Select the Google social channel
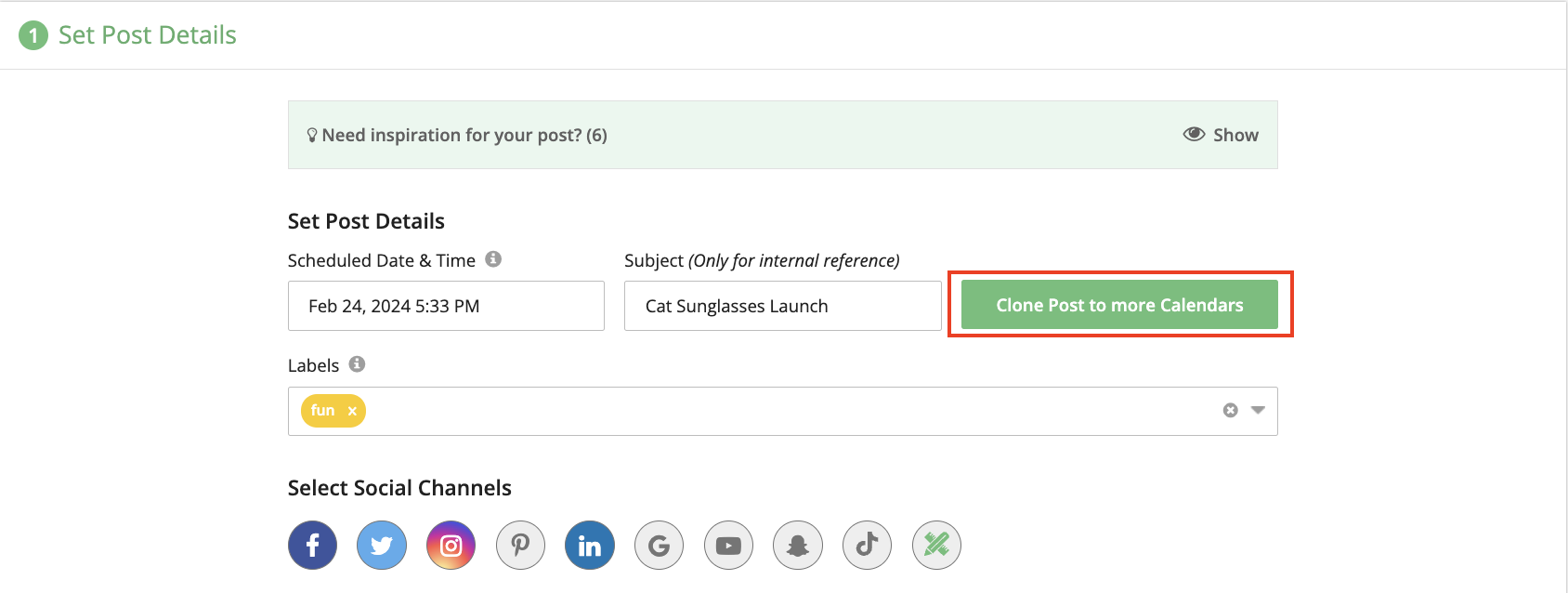The image size is (1568, 593). 659,545
